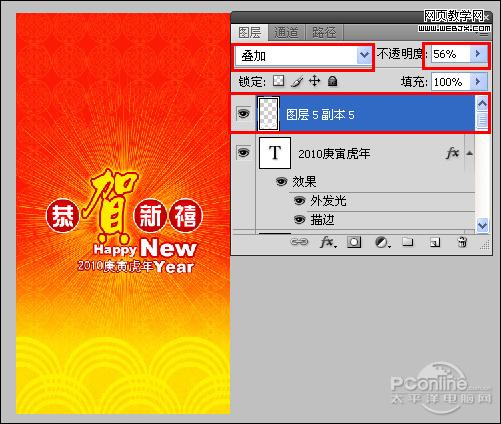This screenshot has width=501, height=424.
Task: Hide the 描边 effect
Action: pyautogui.click(x=299, y=220)
